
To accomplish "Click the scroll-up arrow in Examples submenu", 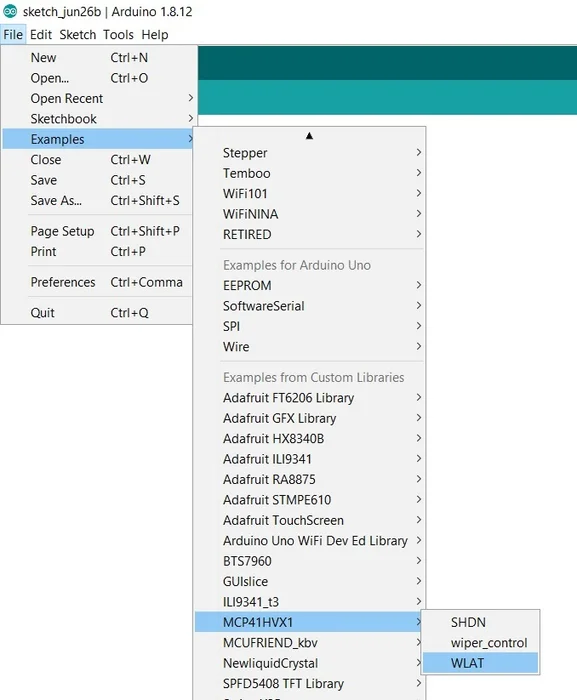I will coord(309,136).
